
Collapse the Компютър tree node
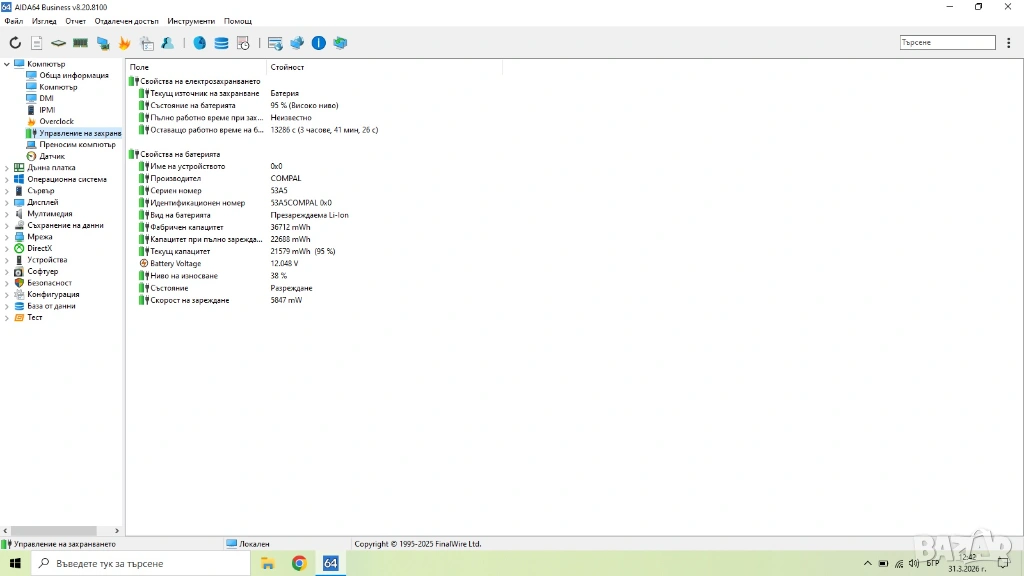click(7, 64)
